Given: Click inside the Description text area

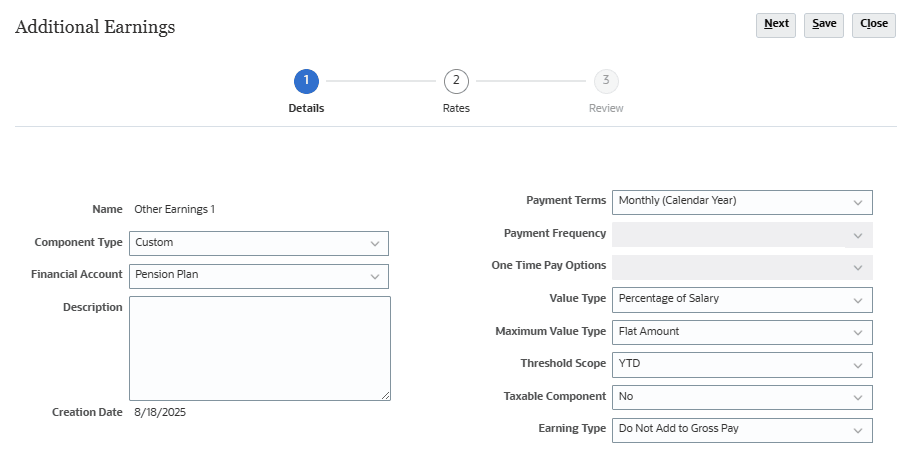Looking at the screenshot, I should tap(260, 348).
